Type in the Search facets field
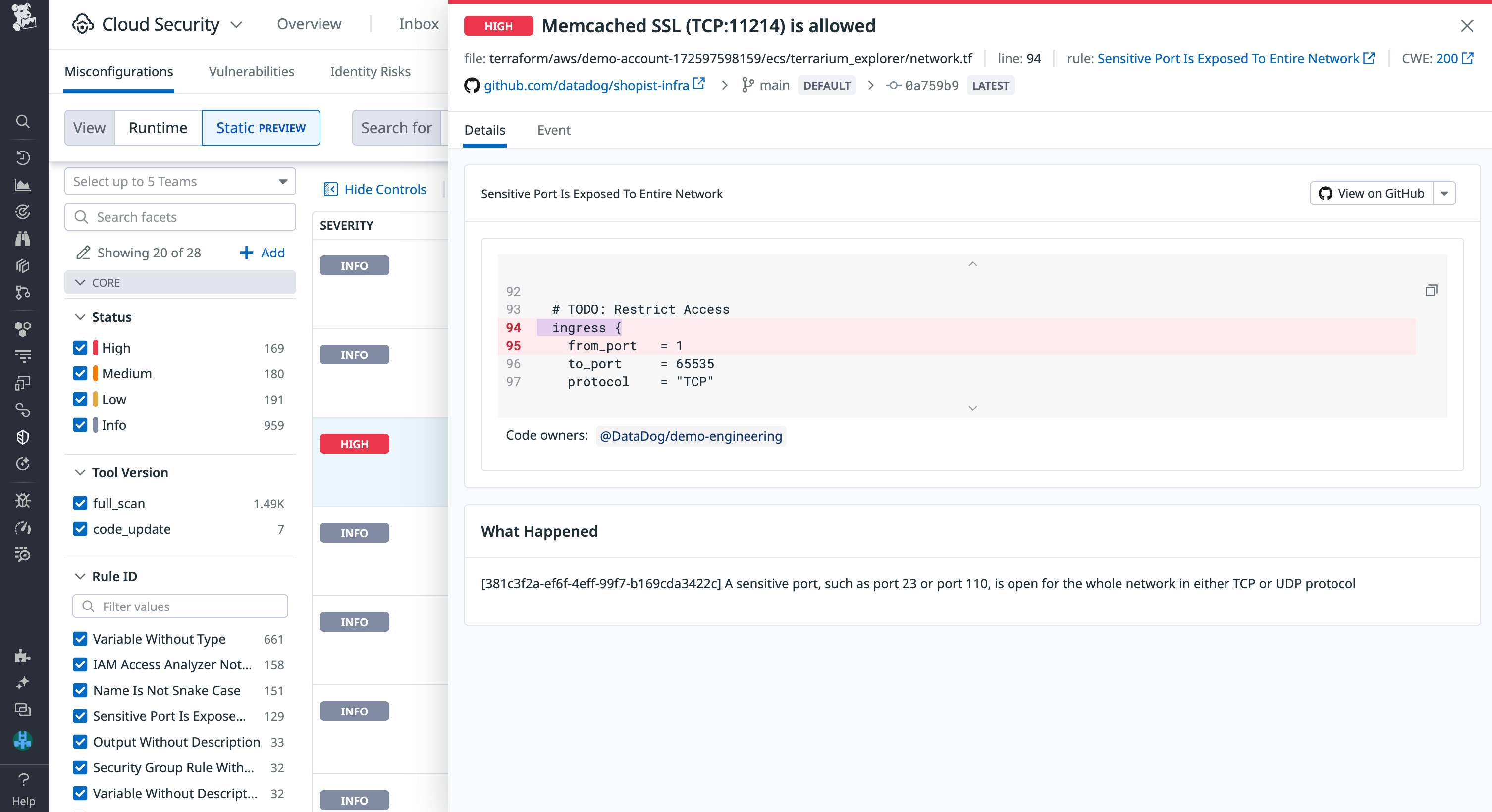The image size is (1492, 812). (x=179, y=217)
